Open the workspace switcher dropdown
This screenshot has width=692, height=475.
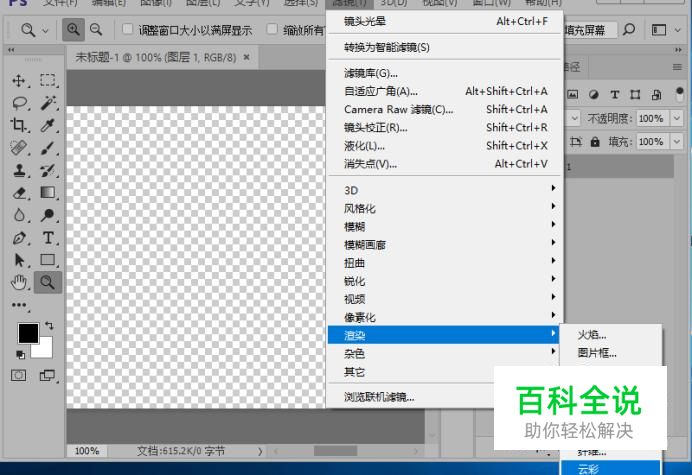pos(678,30)
